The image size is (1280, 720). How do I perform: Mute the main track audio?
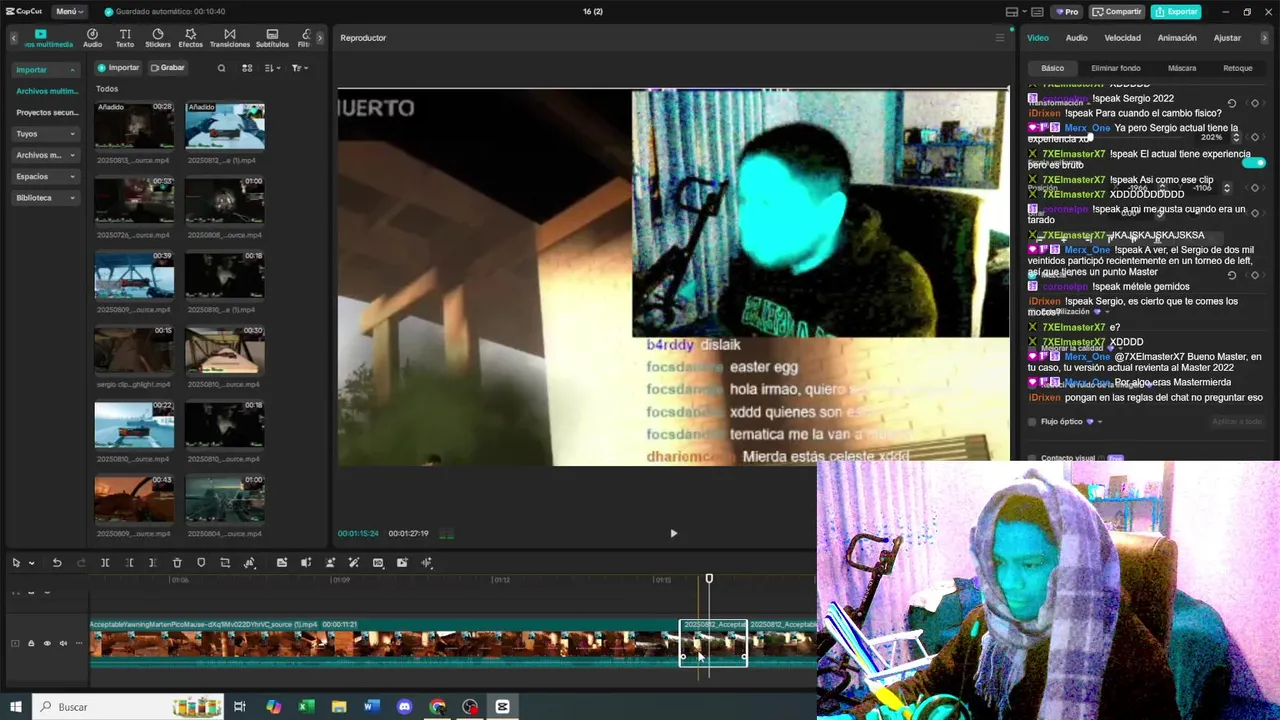63,643
